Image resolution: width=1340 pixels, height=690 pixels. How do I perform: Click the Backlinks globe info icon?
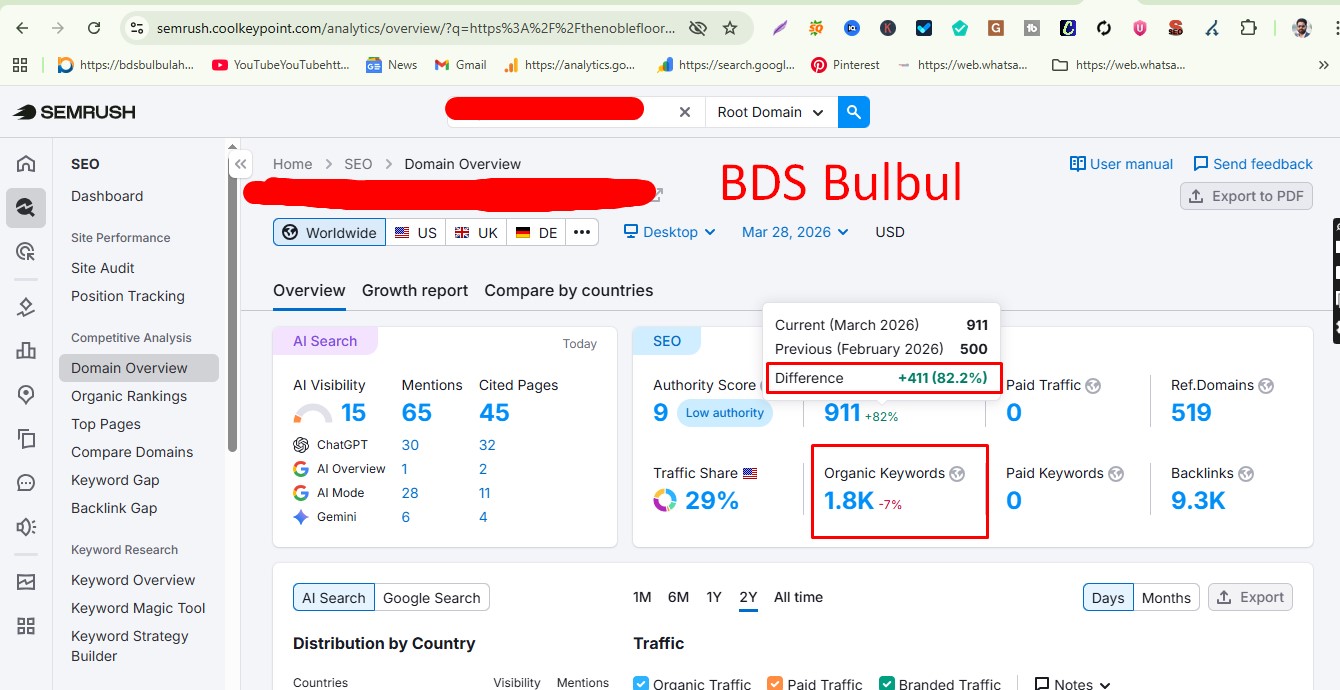pos(1245,474)
